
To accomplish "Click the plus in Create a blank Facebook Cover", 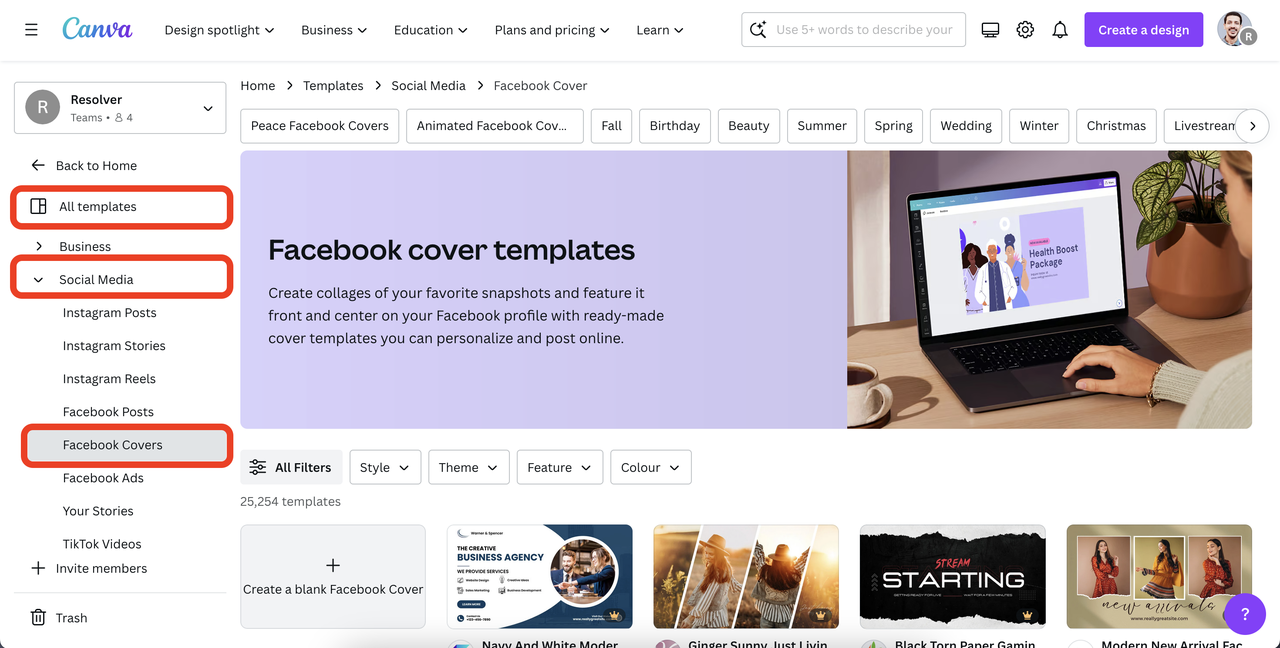I will 333,565.
